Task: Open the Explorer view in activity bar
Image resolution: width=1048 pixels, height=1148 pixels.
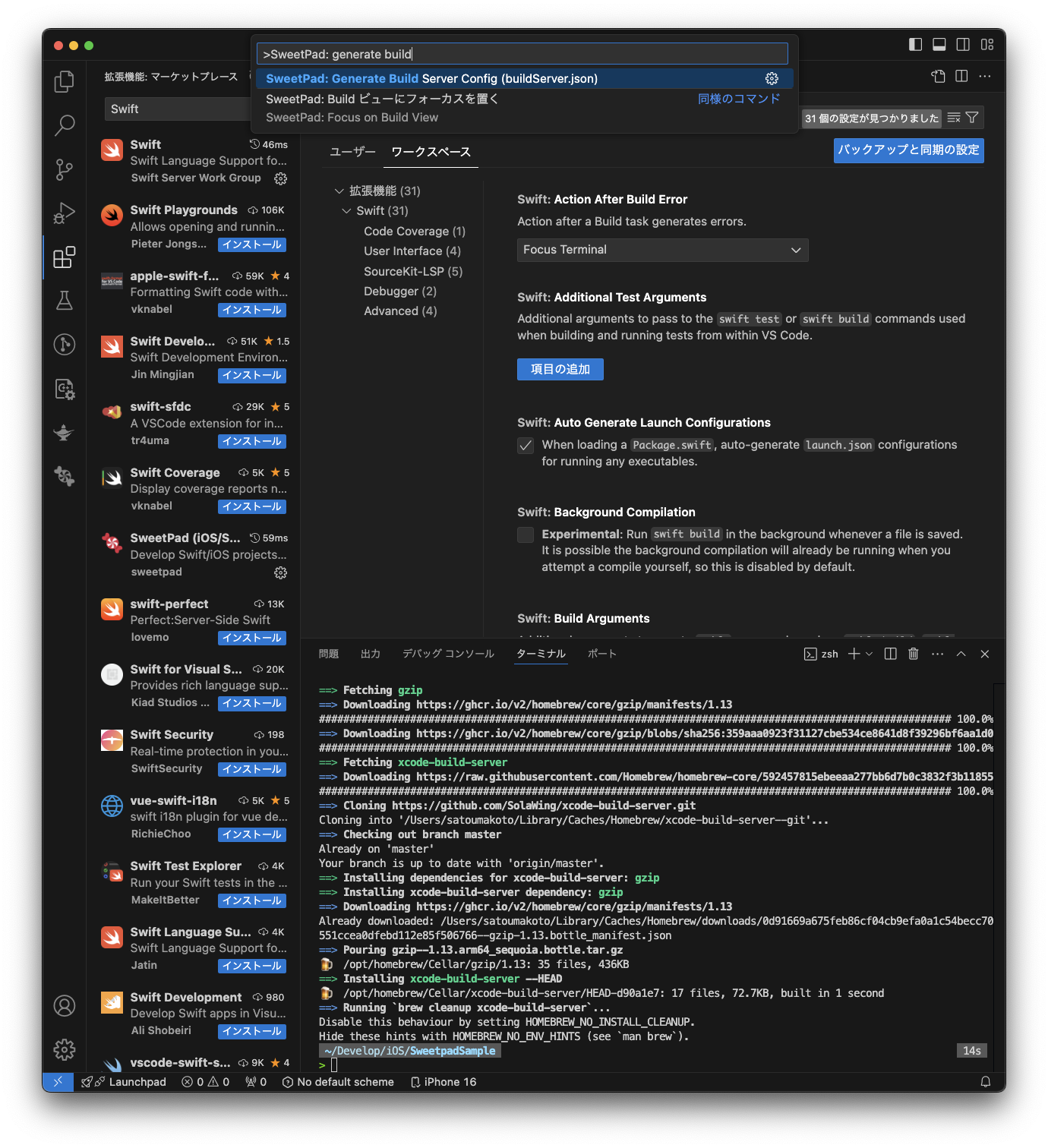Action: click(x=65, y=81)
